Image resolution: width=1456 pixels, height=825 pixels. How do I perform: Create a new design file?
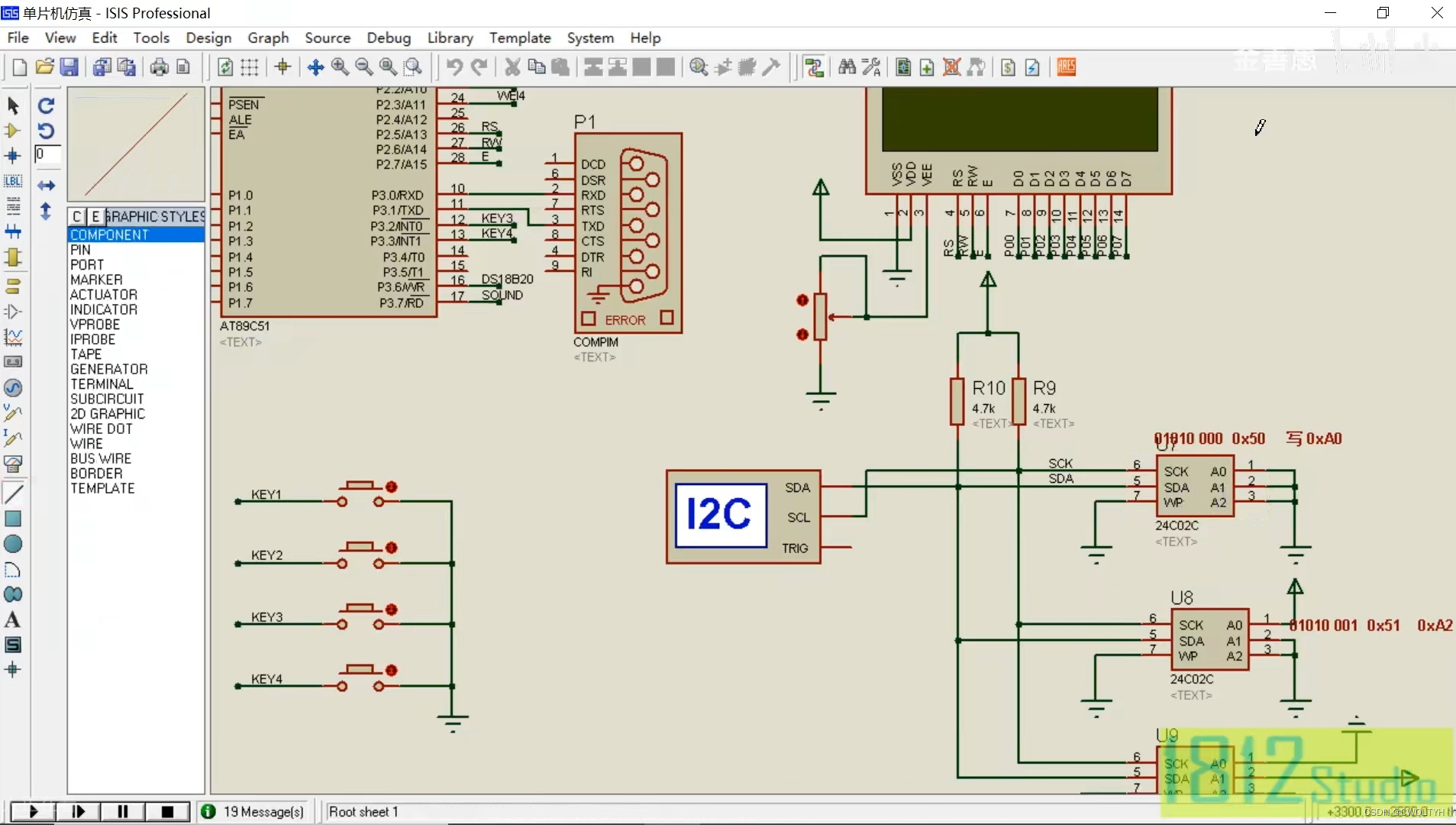click(x=20, y=67)
